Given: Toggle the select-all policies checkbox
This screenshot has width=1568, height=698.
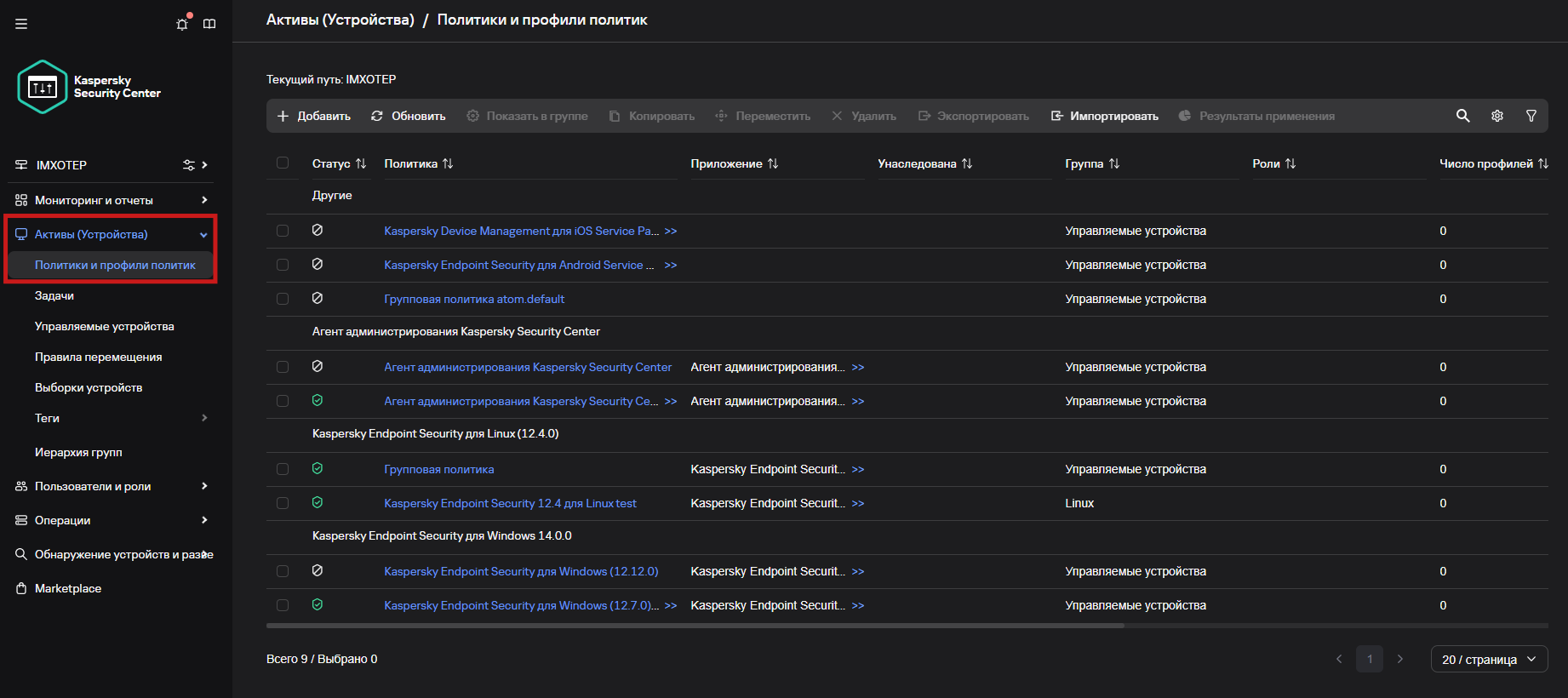Looking at the screenshot, I should coord(283,163).
